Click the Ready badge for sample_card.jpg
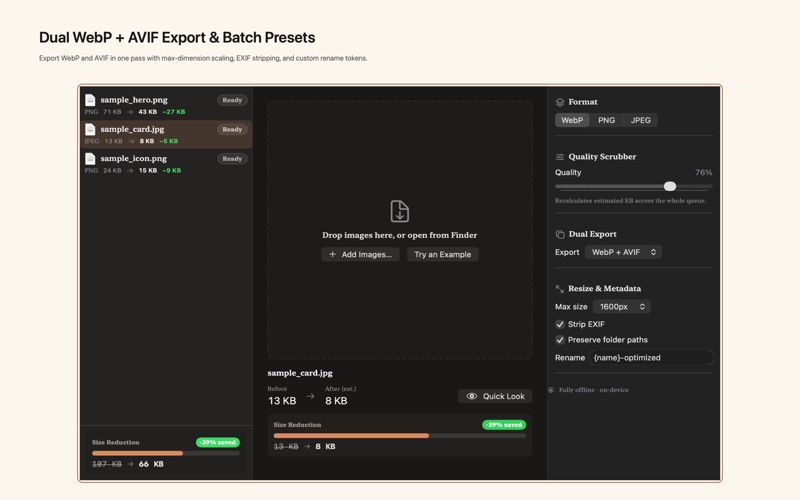Image resolution: width=800 pixels, height=500 pixels. (x=232, y=130)
